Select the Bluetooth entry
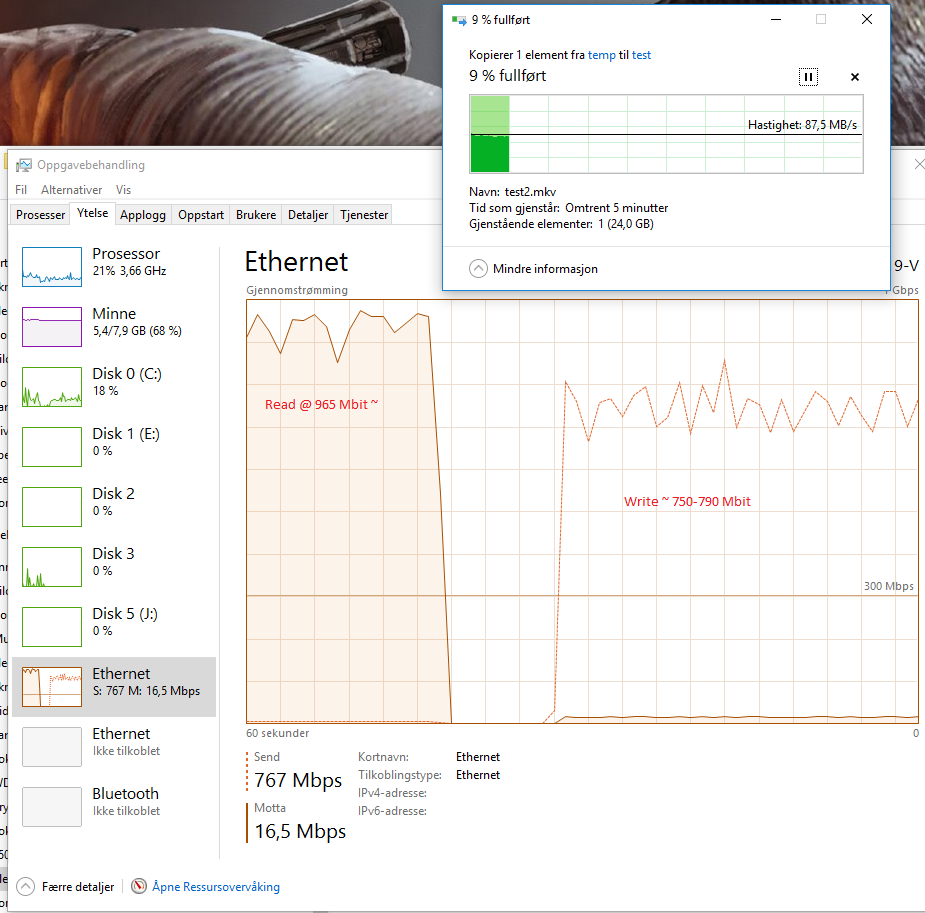The height and width of the screenshot is (913, 925). point(114,807)
